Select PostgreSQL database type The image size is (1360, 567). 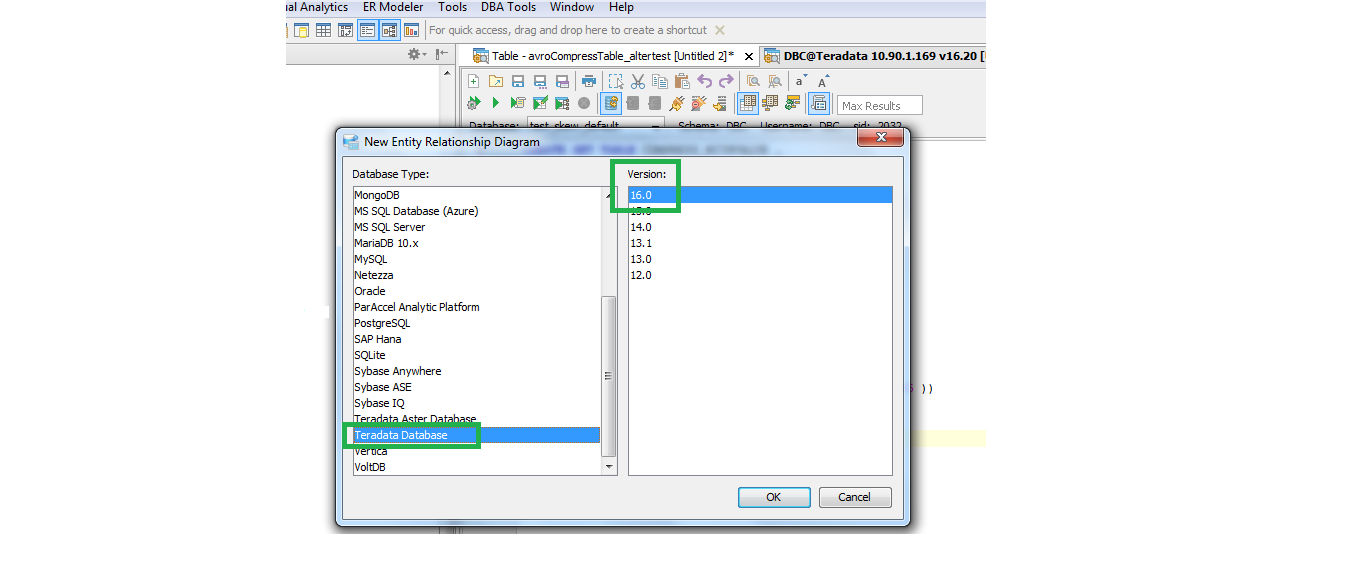(x=477, y=323)
